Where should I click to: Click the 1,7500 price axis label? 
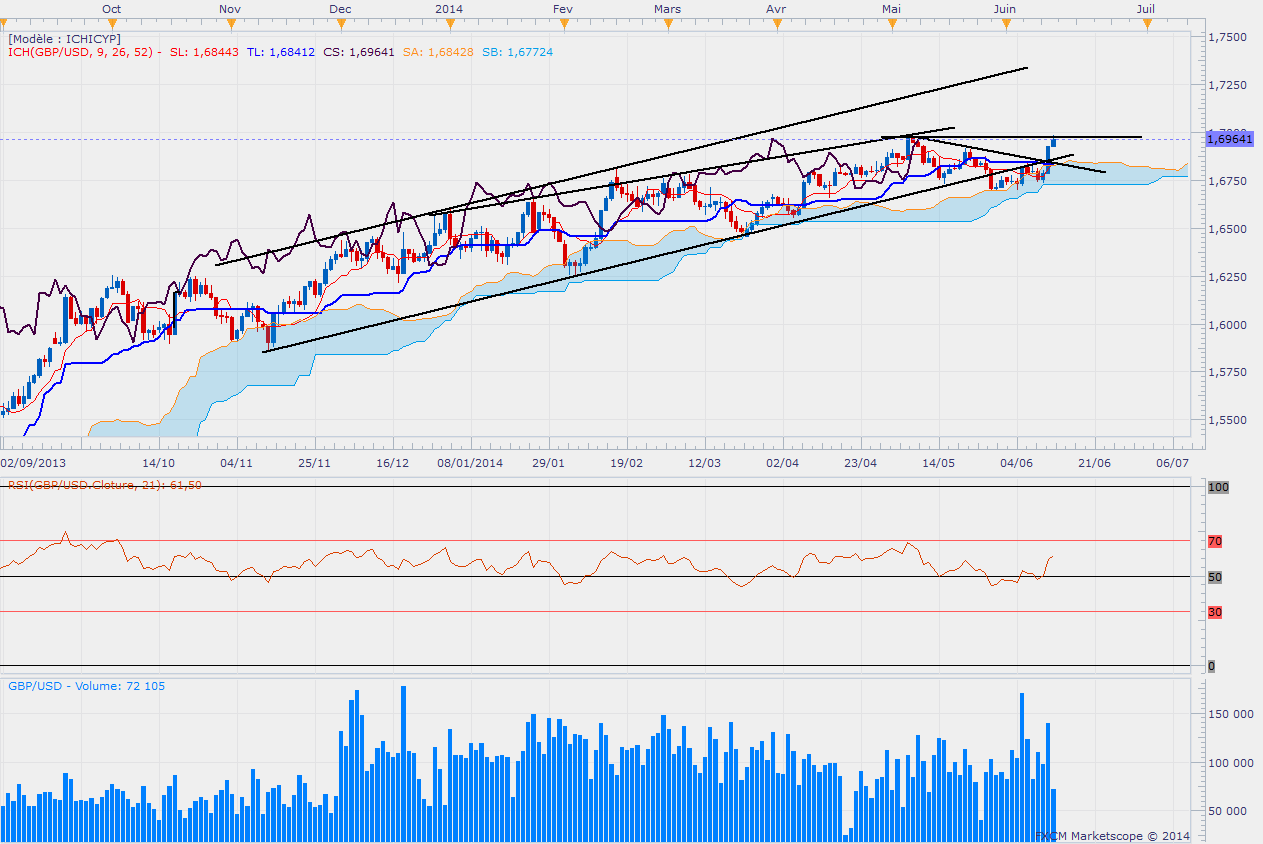pos(1226,37)
